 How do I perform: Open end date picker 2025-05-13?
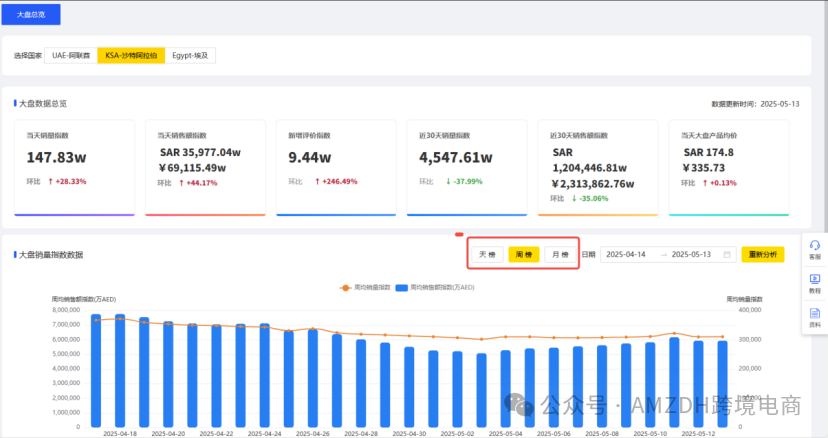[691, 255]
